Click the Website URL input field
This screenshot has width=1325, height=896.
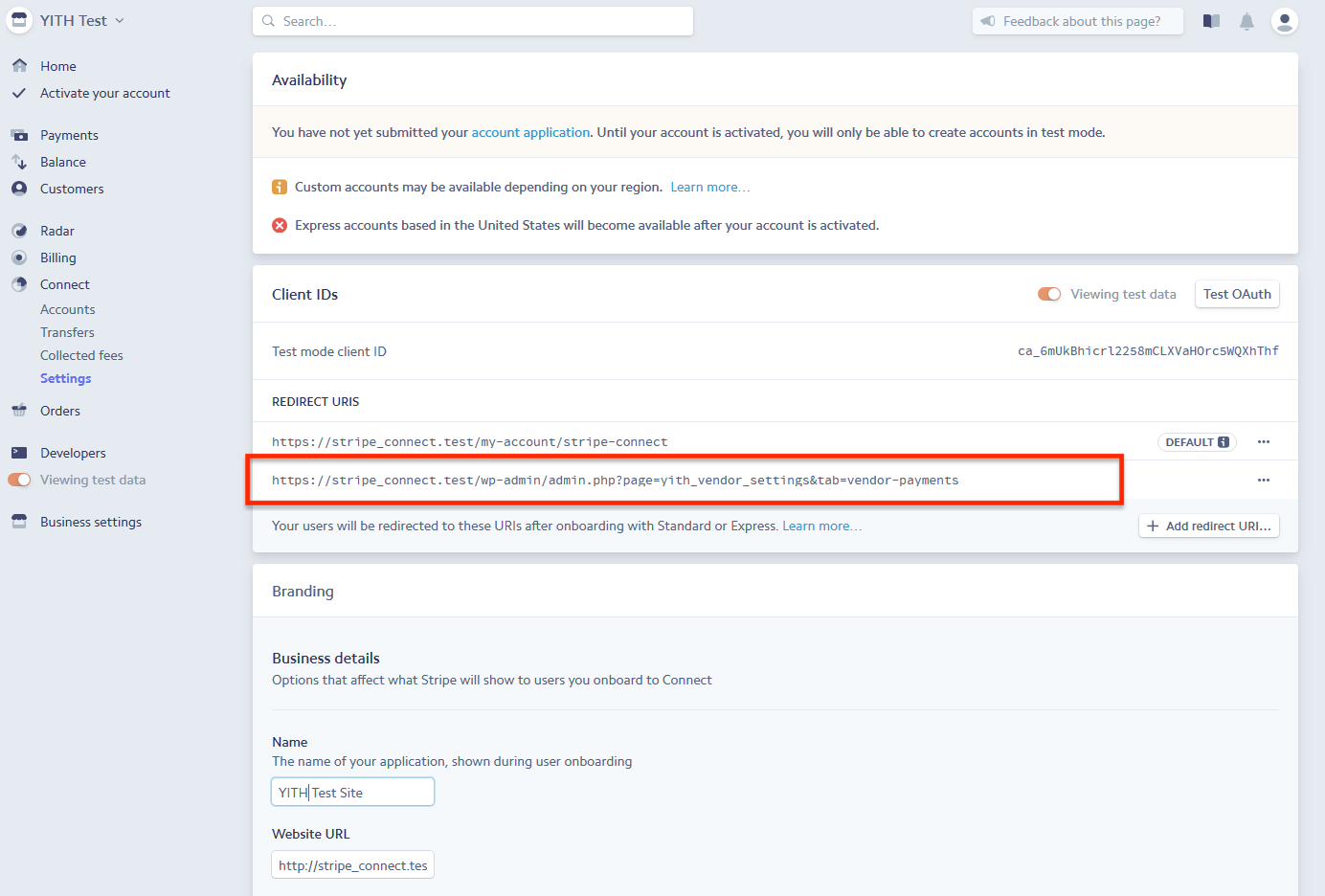(x=352, y=864)
